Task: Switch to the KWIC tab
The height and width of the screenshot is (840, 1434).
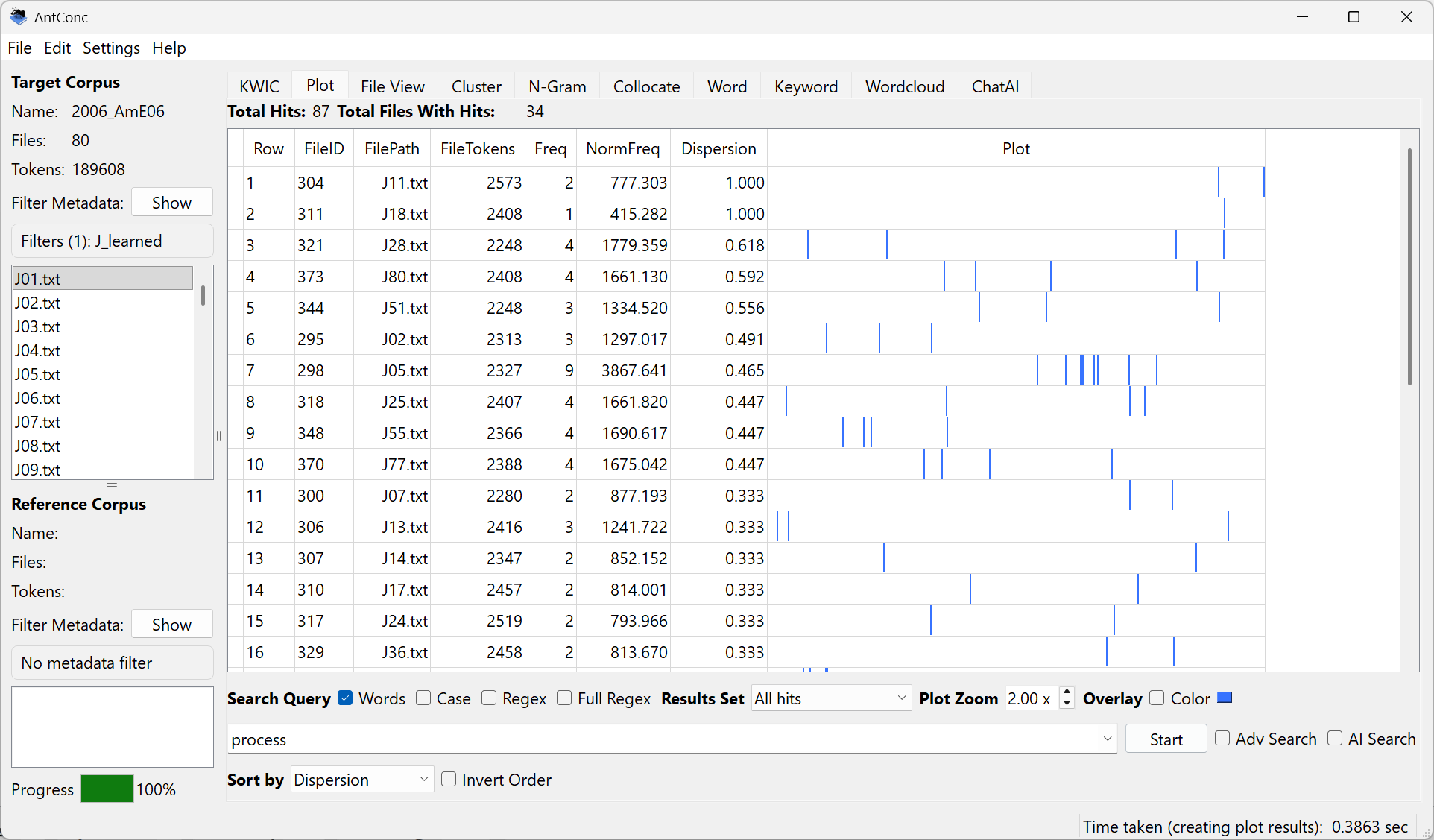Action: point(259,86)
